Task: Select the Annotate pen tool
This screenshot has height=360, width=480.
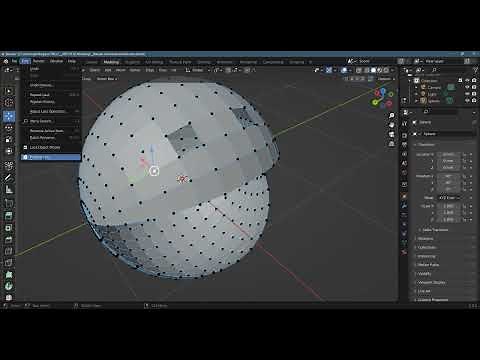Action: click(x=9, y=178)
